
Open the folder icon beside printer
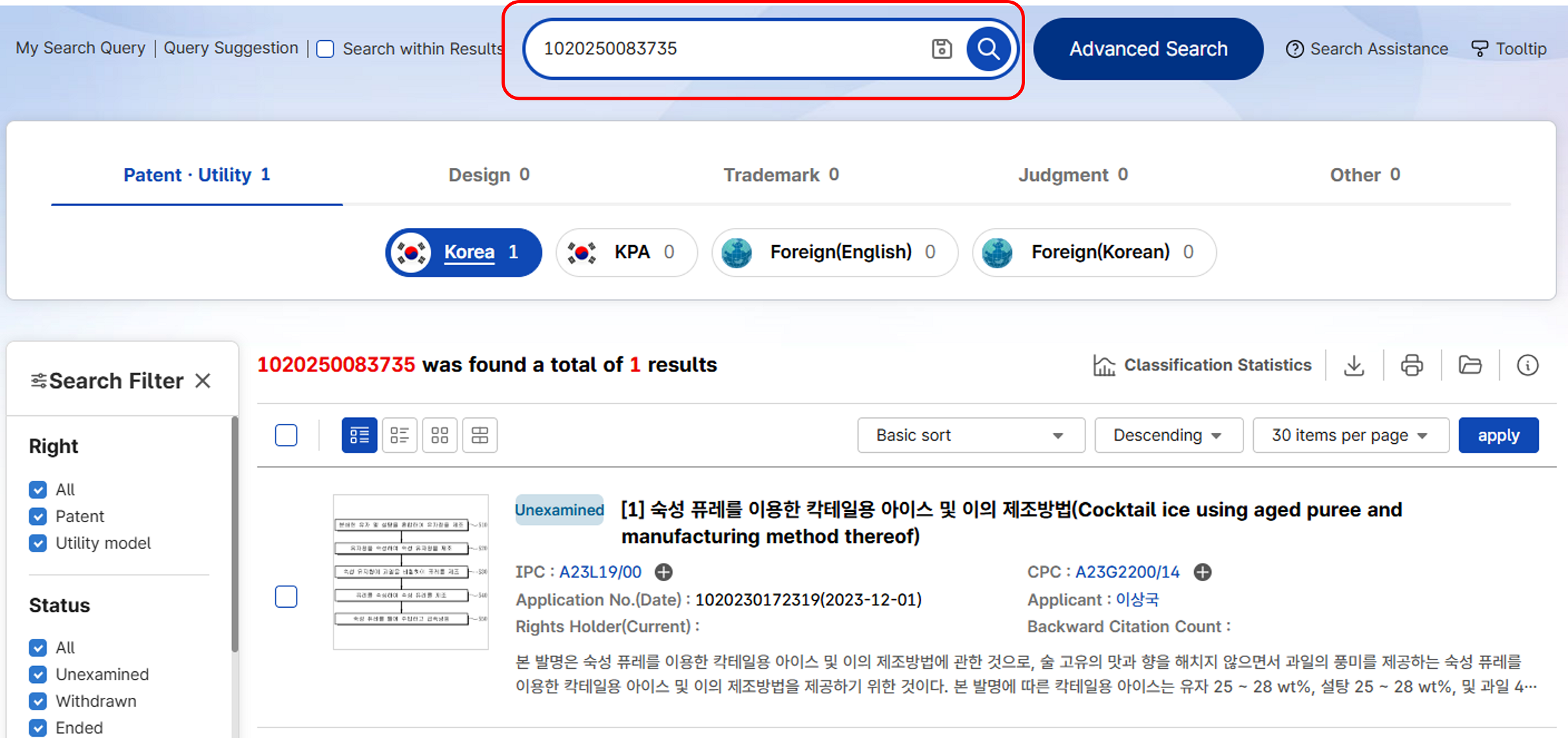pos(1470,365)
